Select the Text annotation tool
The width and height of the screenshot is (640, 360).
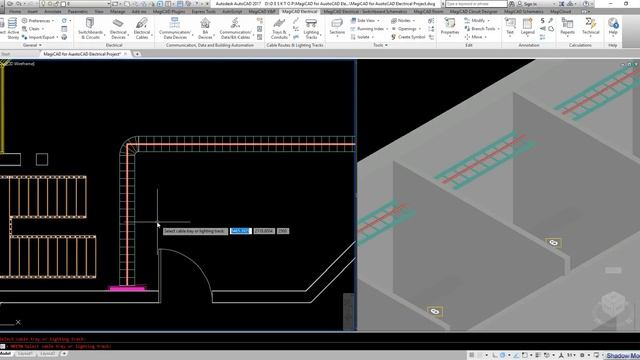click(510, 27)
